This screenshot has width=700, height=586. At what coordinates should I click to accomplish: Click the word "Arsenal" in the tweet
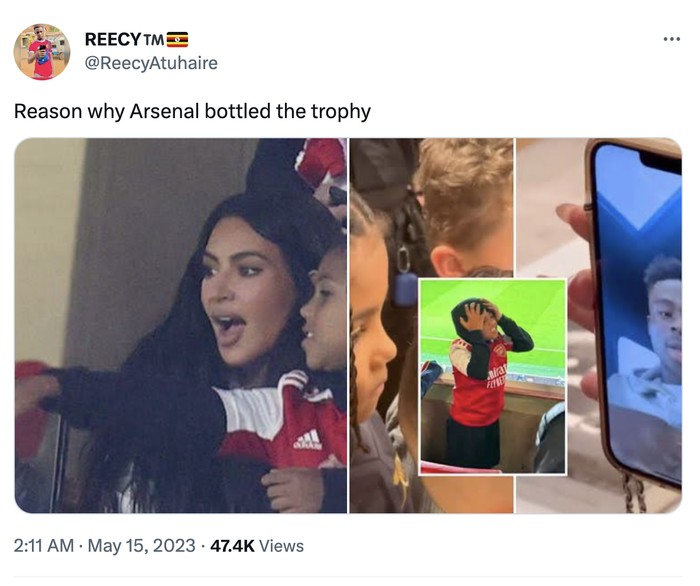point(164,111)
